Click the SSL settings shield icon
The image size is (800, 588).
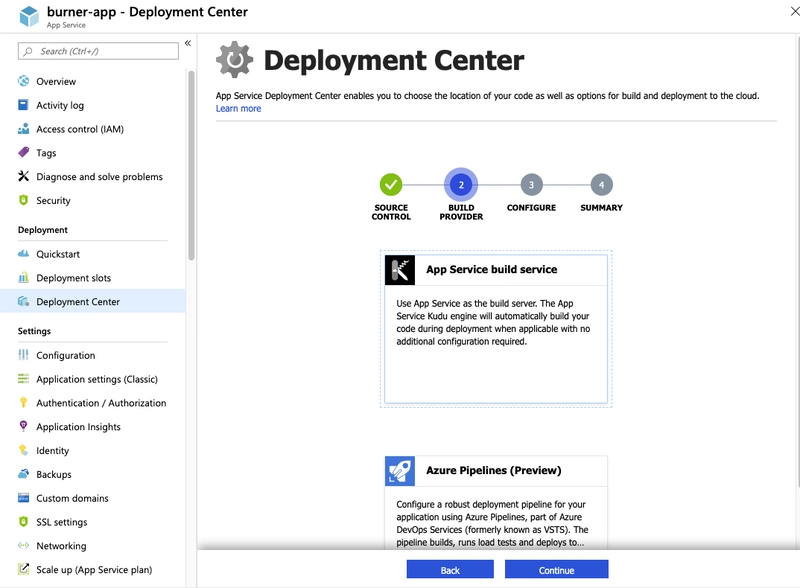(23, 522)
